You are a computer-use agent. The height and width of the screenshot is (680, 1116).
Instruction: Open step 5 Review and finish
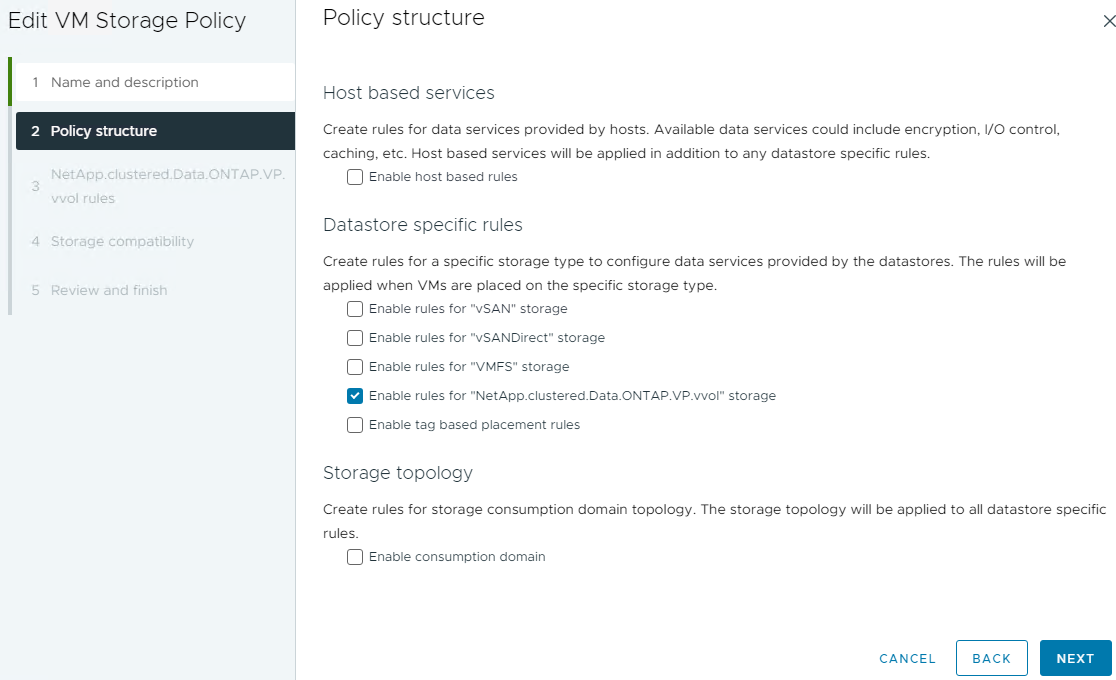[109, 290]
